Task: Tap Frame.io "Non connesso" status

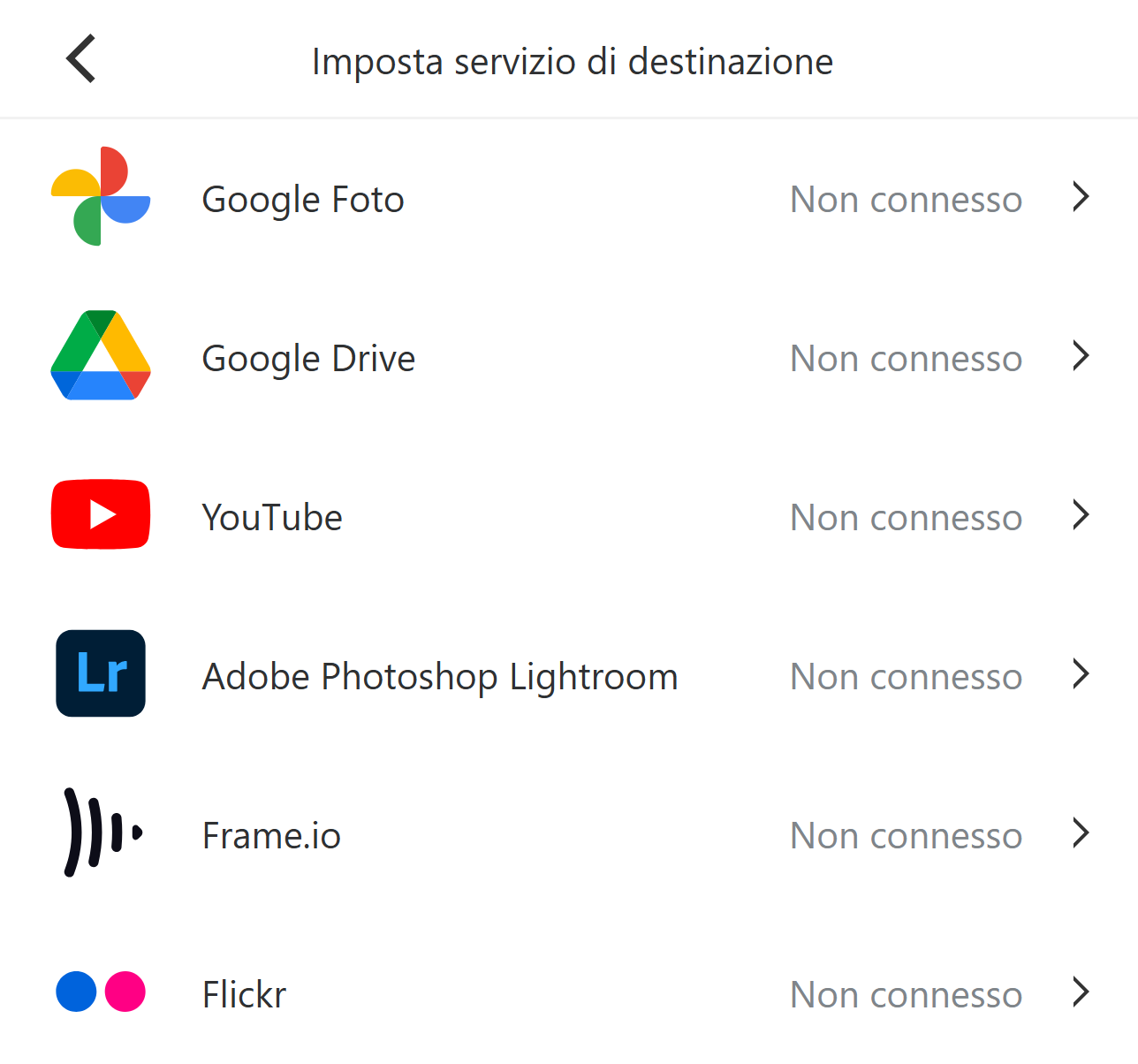Action: tap(906, 836)
